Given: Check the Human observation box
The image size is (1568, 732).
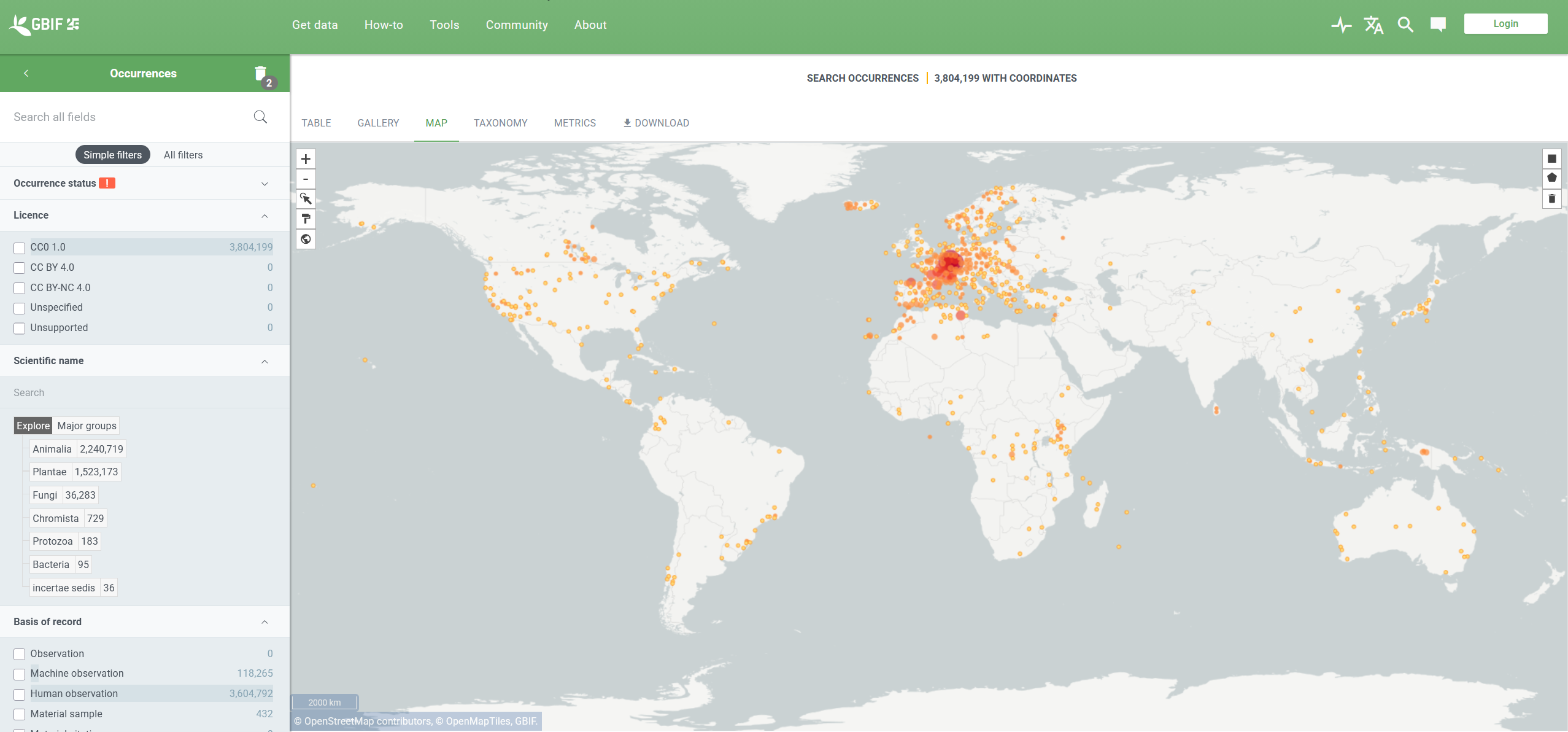Looking at the screenshot, I should coord(20,694).
